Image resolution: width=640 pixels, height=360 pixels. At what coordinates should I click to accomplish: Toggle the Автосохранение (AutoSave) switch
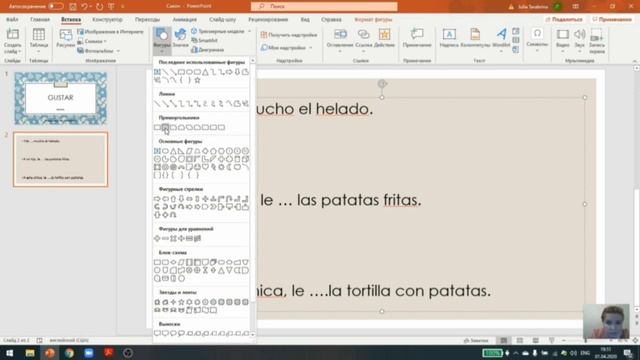point(56,7)
